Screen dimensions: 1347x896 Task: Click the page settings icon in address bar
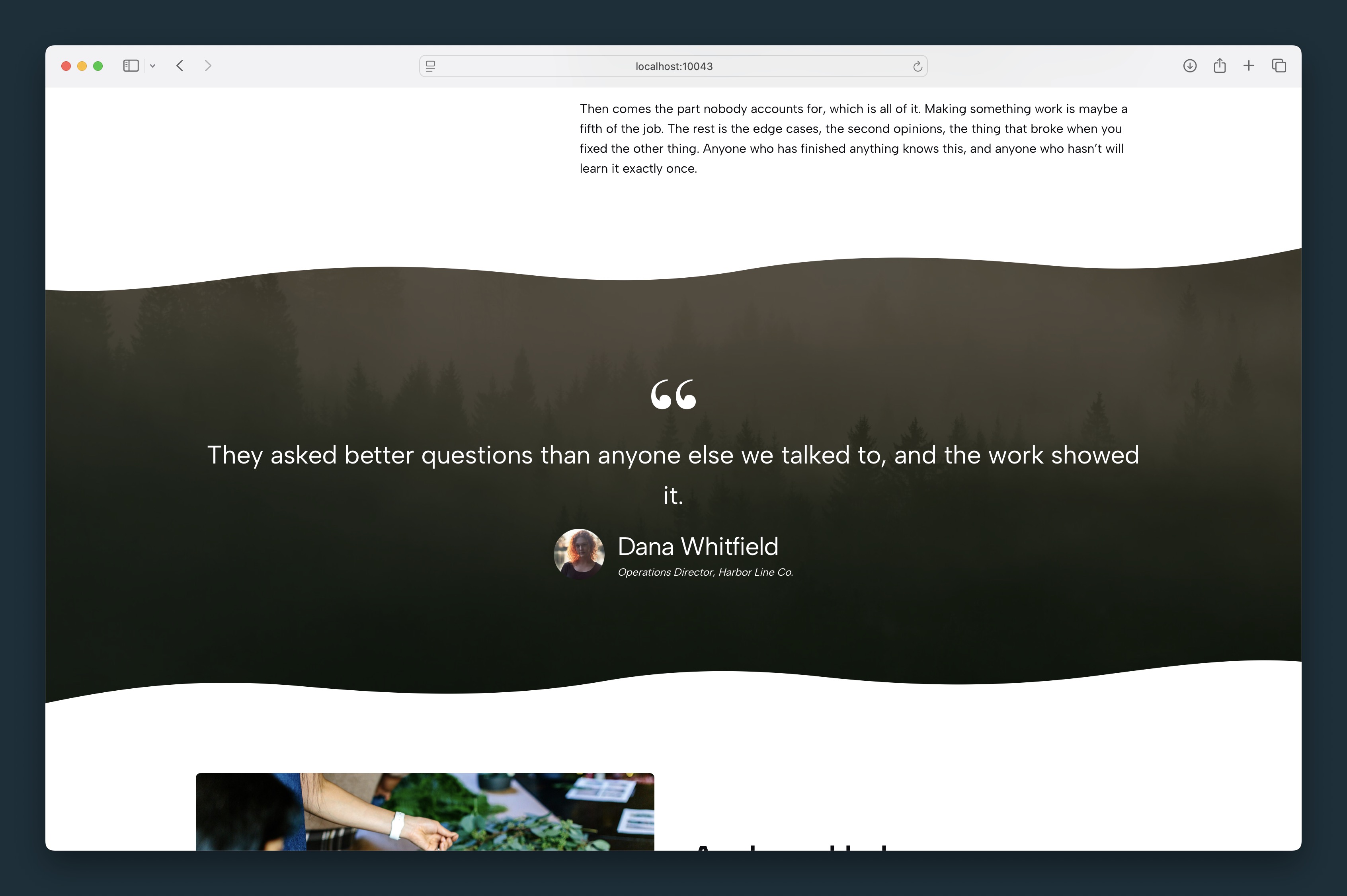click(431, 66)
